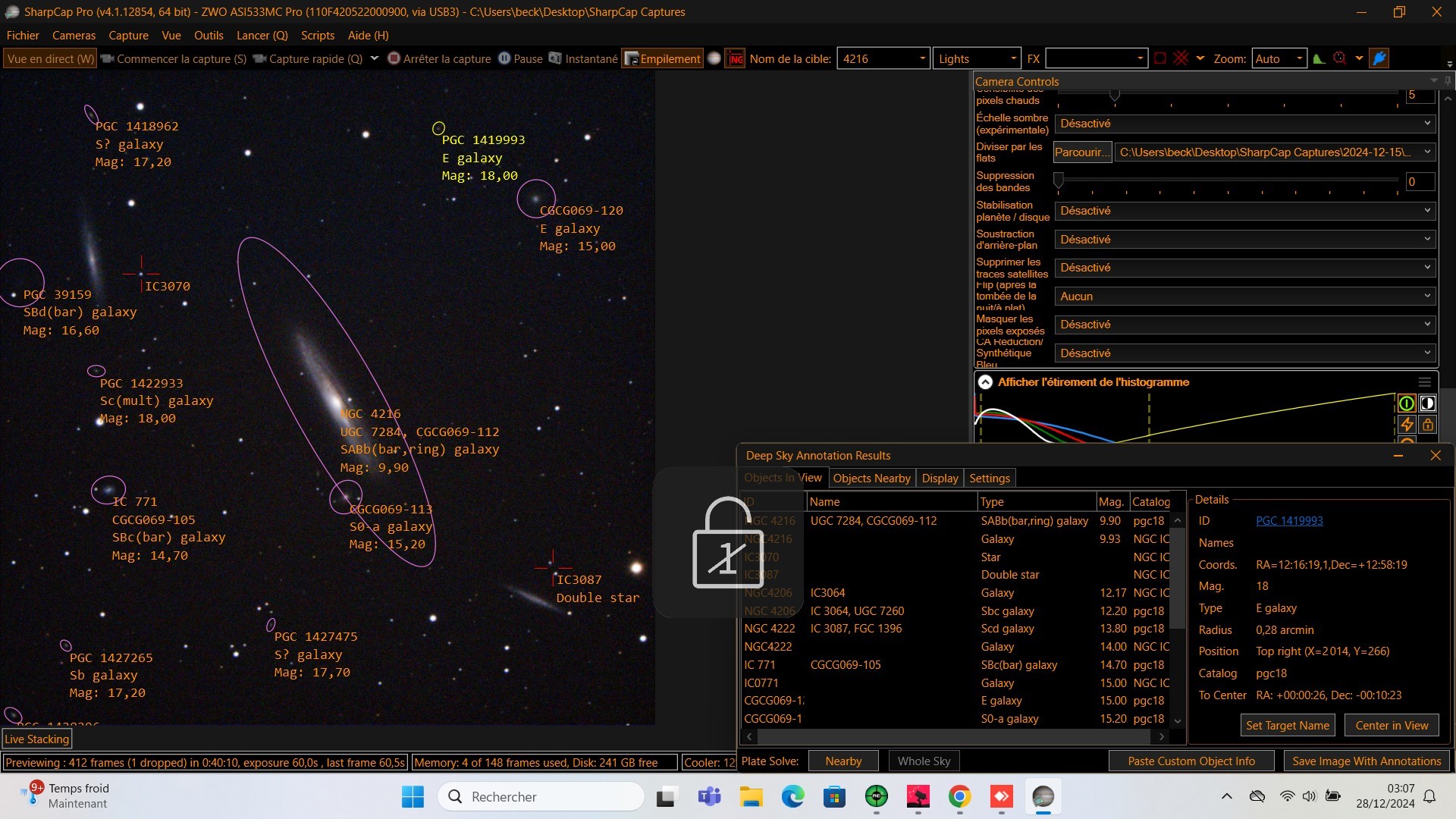Adjust the pixels chauds sensitivity slider
This screenshot has width=1456, height=819.
[1114, 94]
